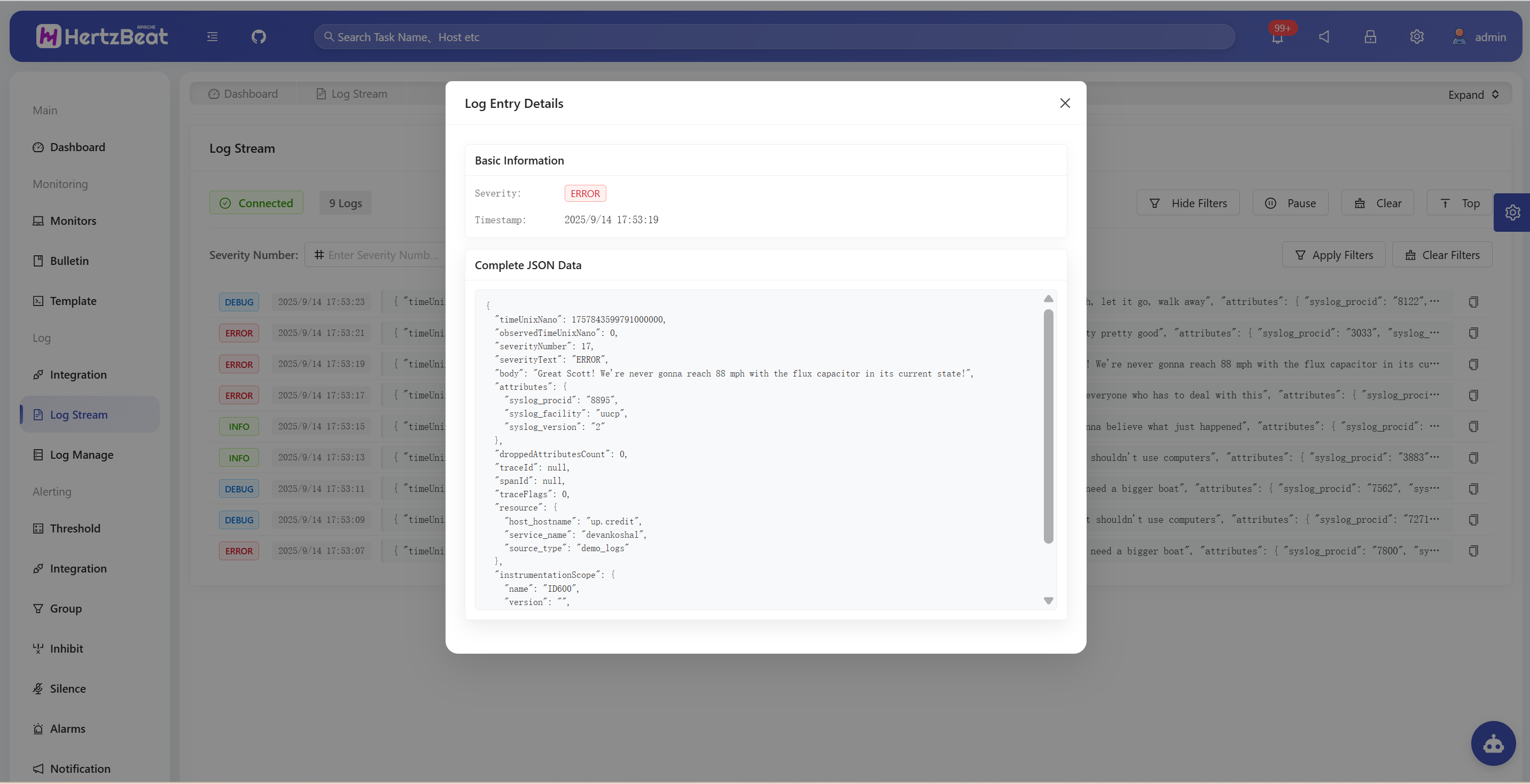Click the Clear Filters button

pyautogui.click(x=1442, y=255)
